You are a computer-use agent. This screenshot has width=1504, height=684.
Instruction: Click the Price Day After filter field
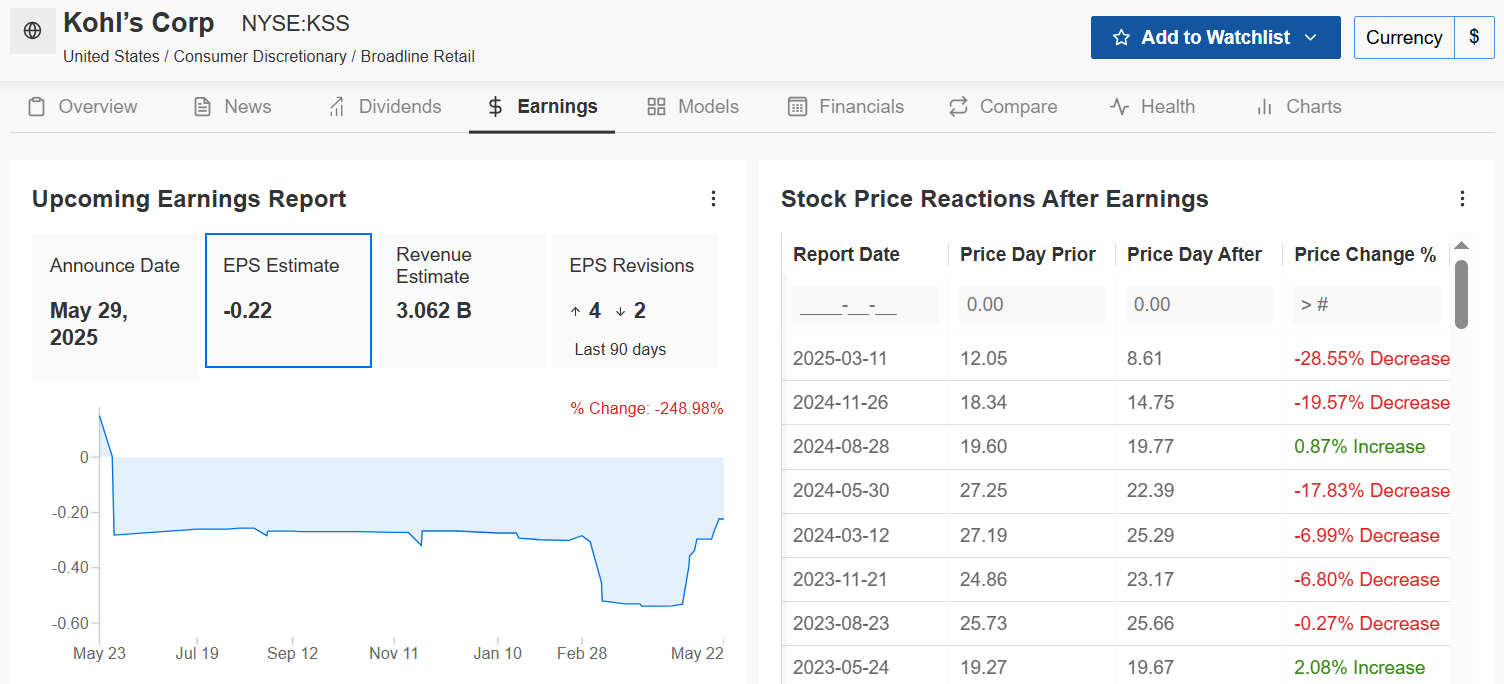pos(1199,304)
